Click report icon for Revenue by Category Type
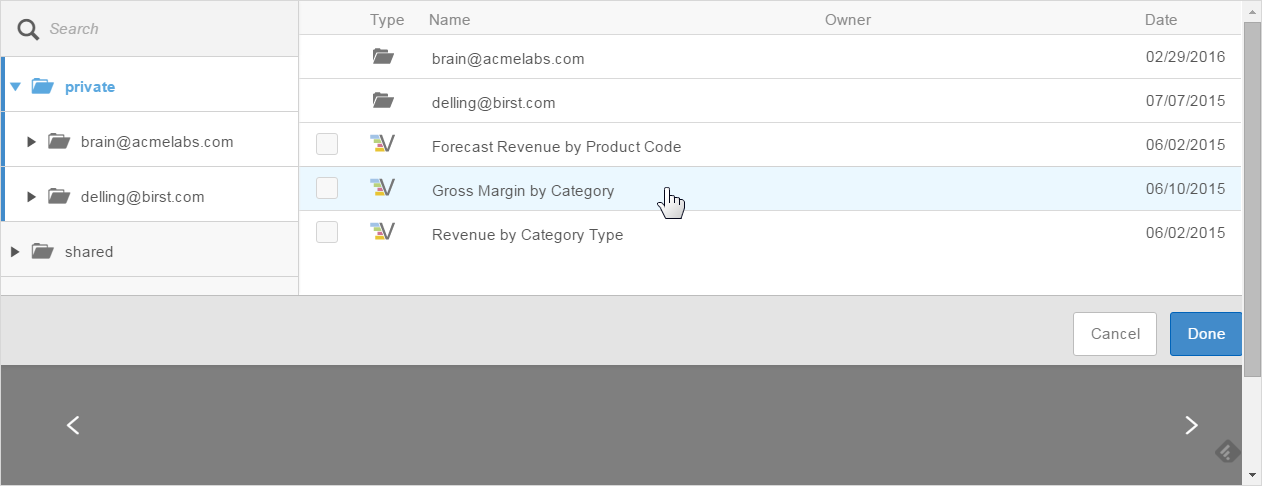 point(382,233)
